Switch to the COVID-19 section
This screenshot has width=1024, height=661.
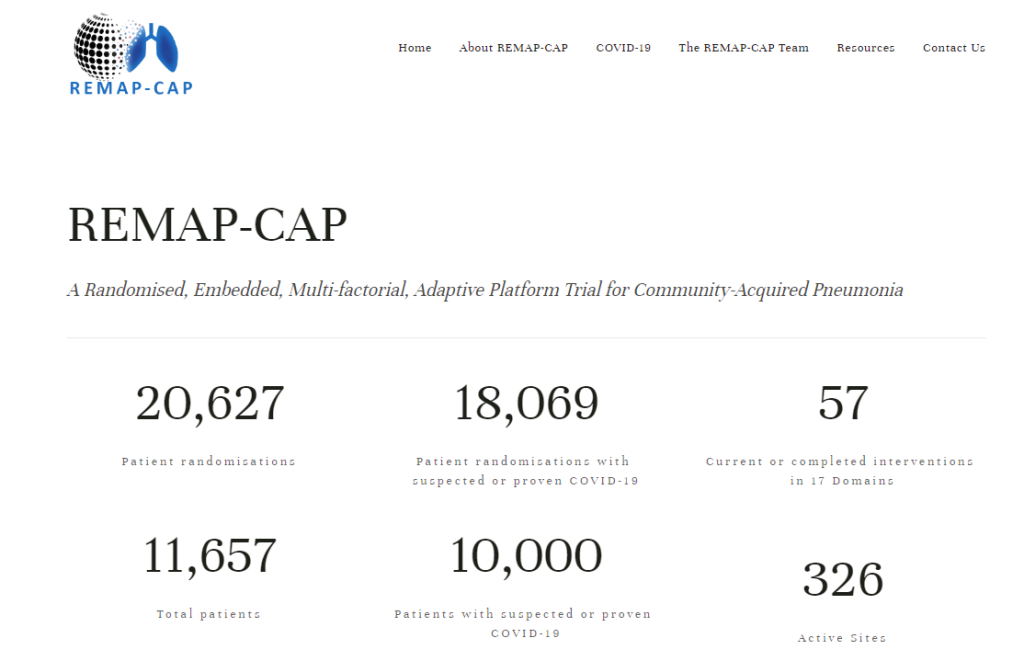[623, 47]
